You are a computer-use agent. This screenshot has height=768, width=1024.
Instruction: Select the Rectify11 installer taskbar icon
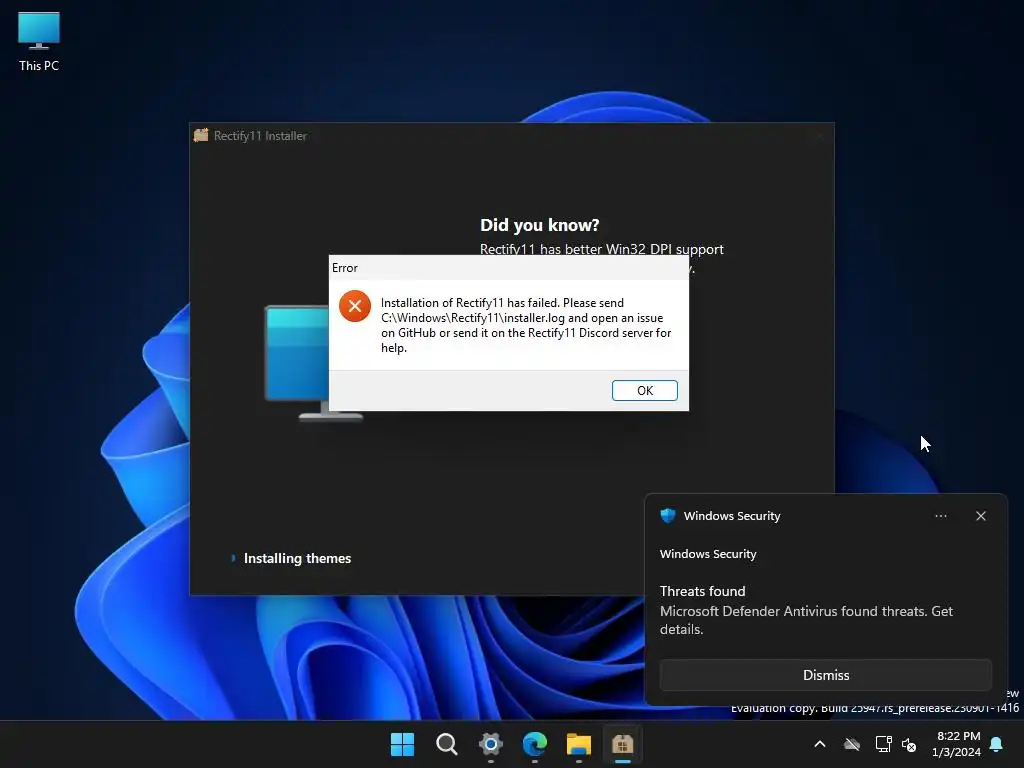coord(622,744)
